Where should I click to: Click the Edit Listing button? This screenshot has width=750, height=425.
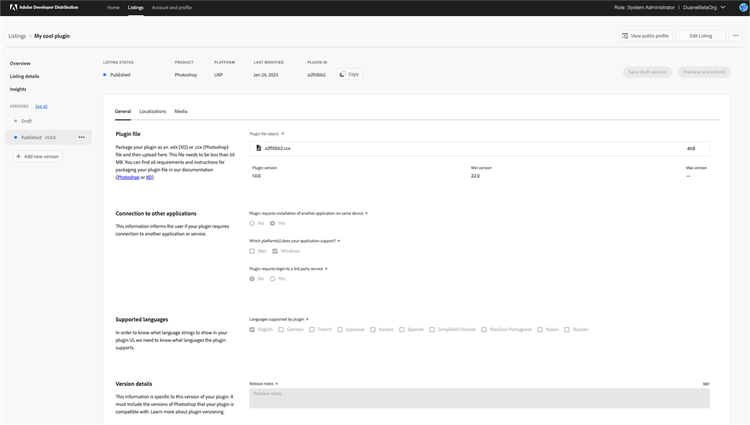click(700, 36)
